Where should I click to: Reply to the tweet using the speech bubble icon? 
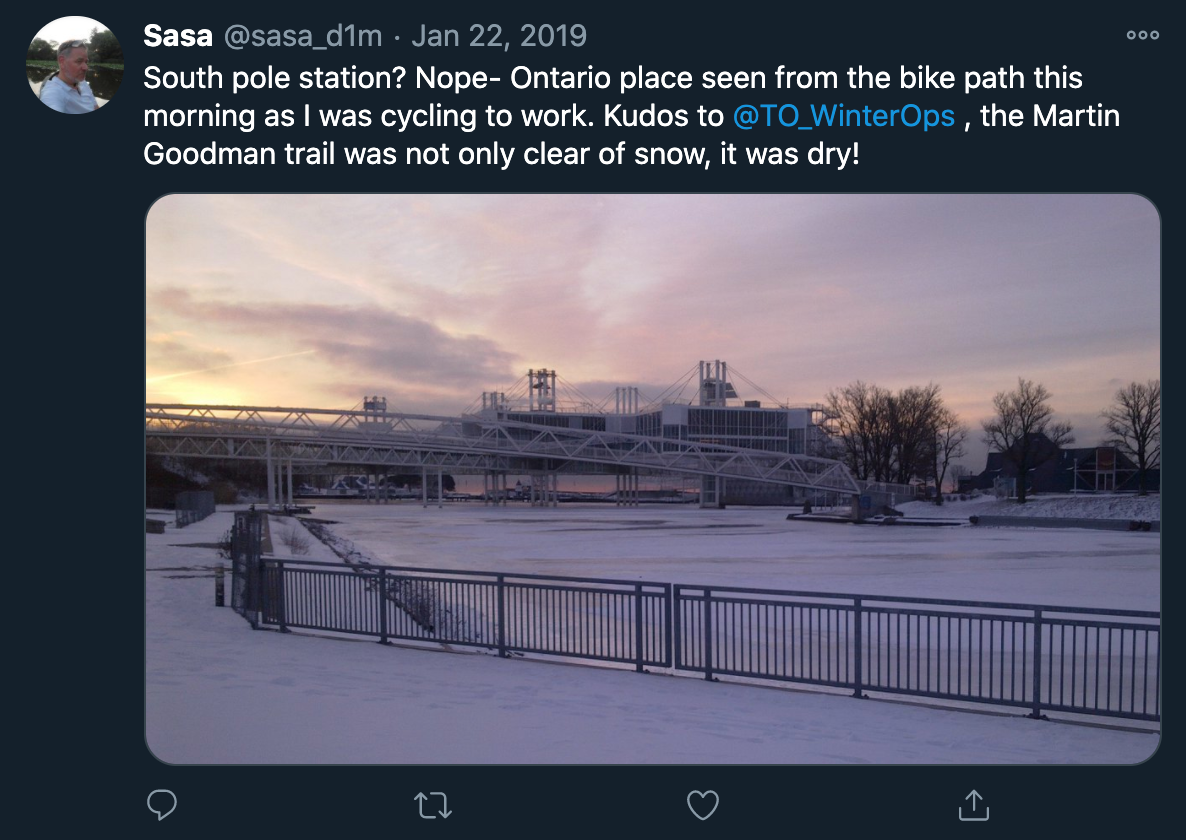coord(161,804)
